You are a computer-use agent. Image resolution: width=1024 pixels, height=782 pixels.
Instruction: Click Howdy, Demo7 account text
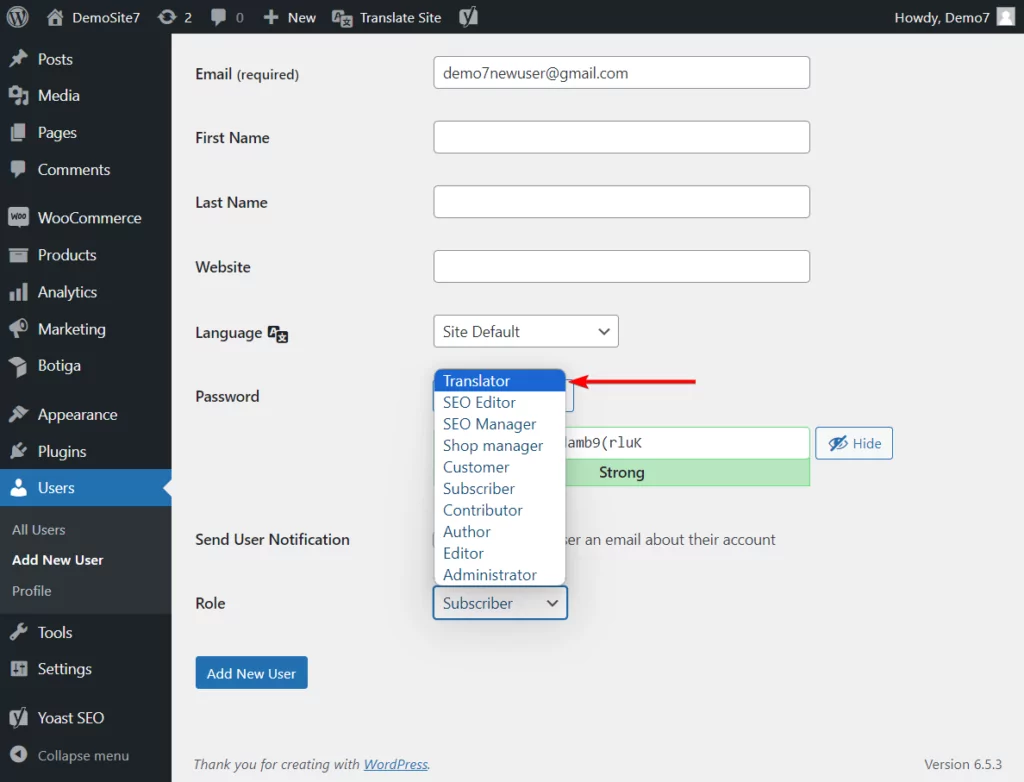[x=942, y=18]
